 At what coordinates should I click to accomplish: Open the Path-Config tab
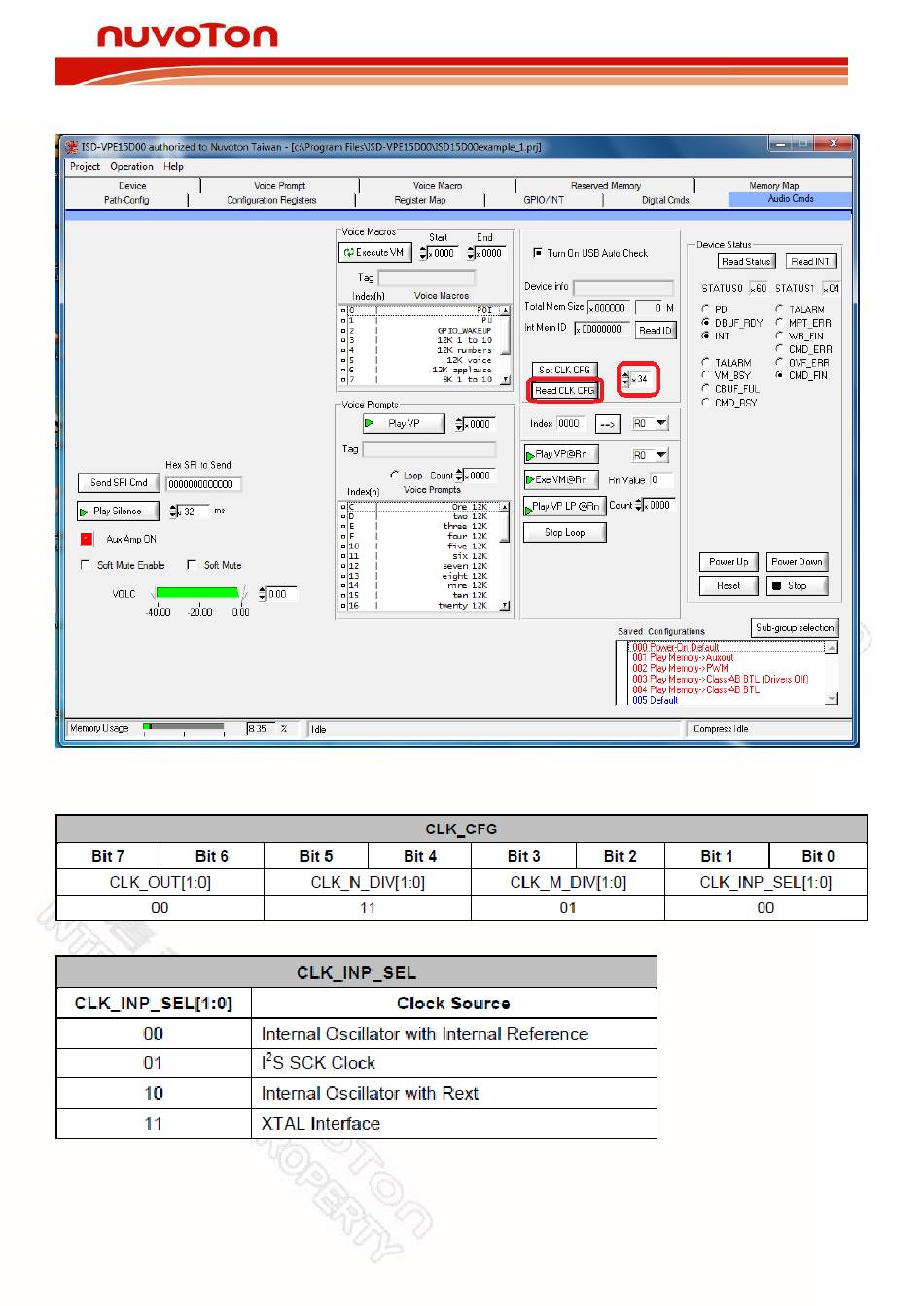tap(126, 200)
